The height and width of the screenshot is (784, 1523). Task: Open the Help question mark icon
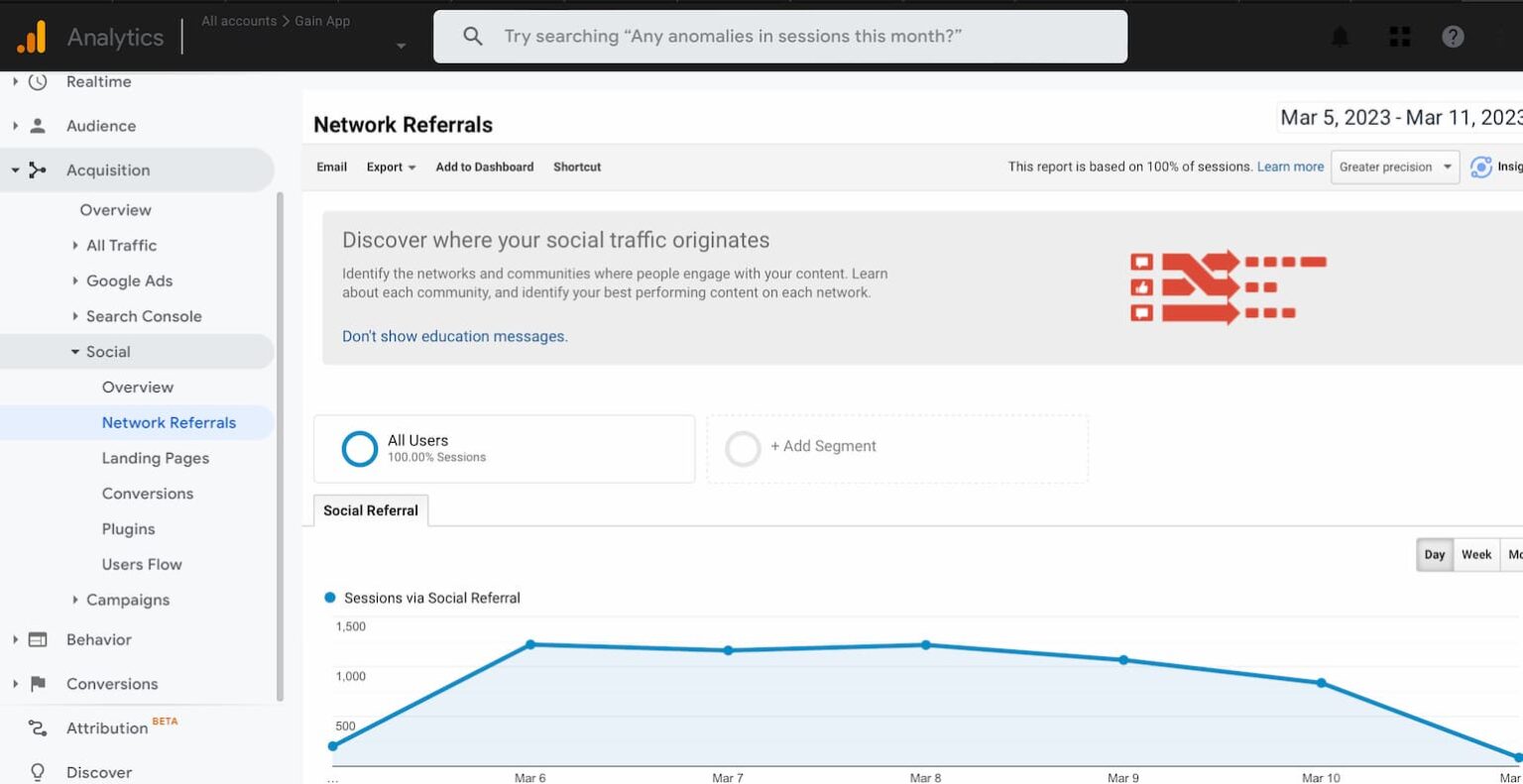tap(1453, 37)
